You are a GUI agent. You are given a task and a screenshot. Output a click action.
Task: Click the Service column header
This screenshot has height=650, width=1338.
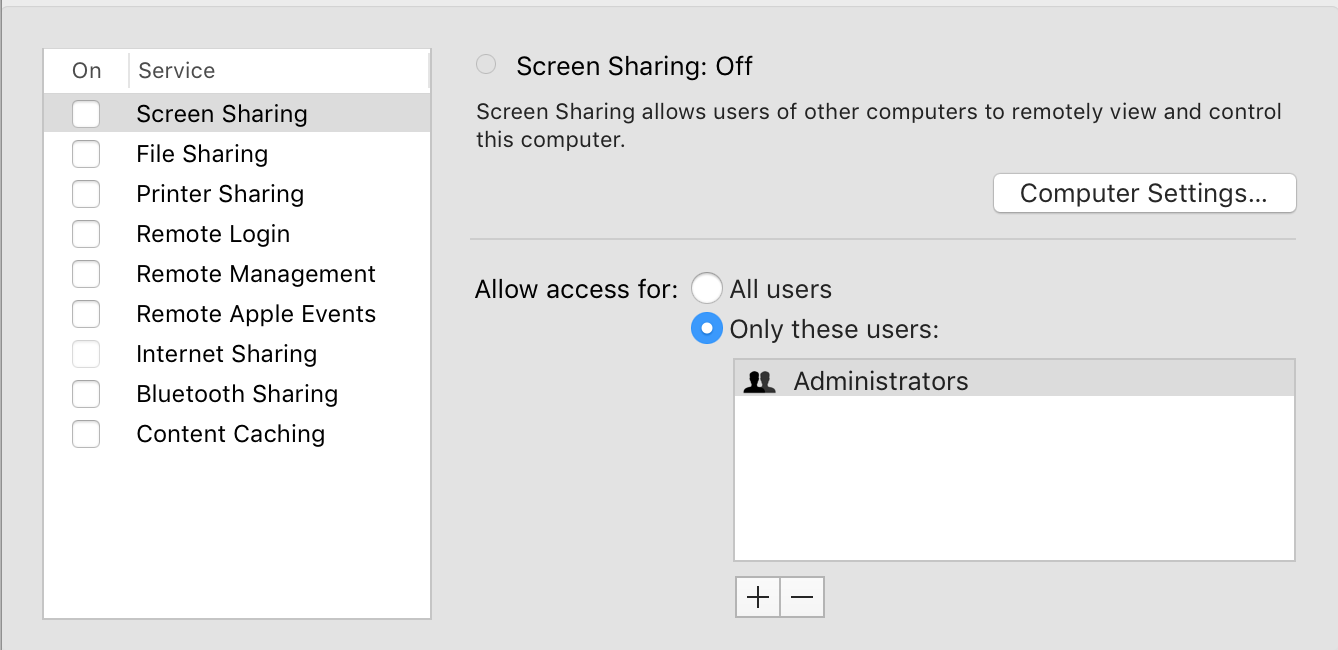pos(177,71)
